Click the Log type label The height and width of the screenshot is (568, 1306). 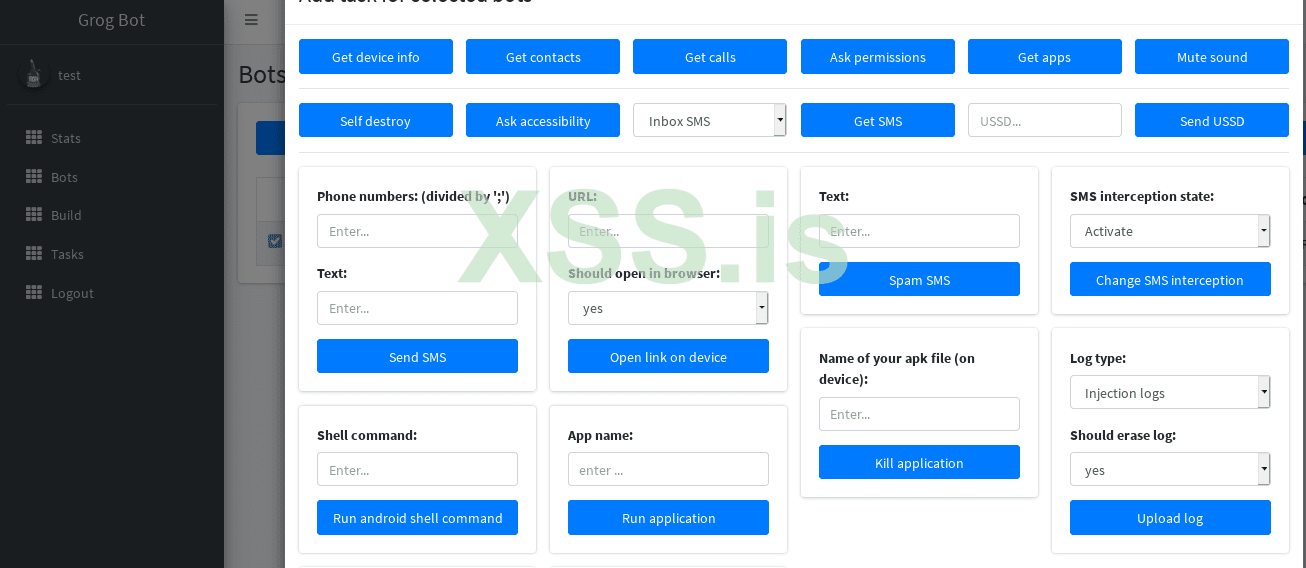point(1098,358)
